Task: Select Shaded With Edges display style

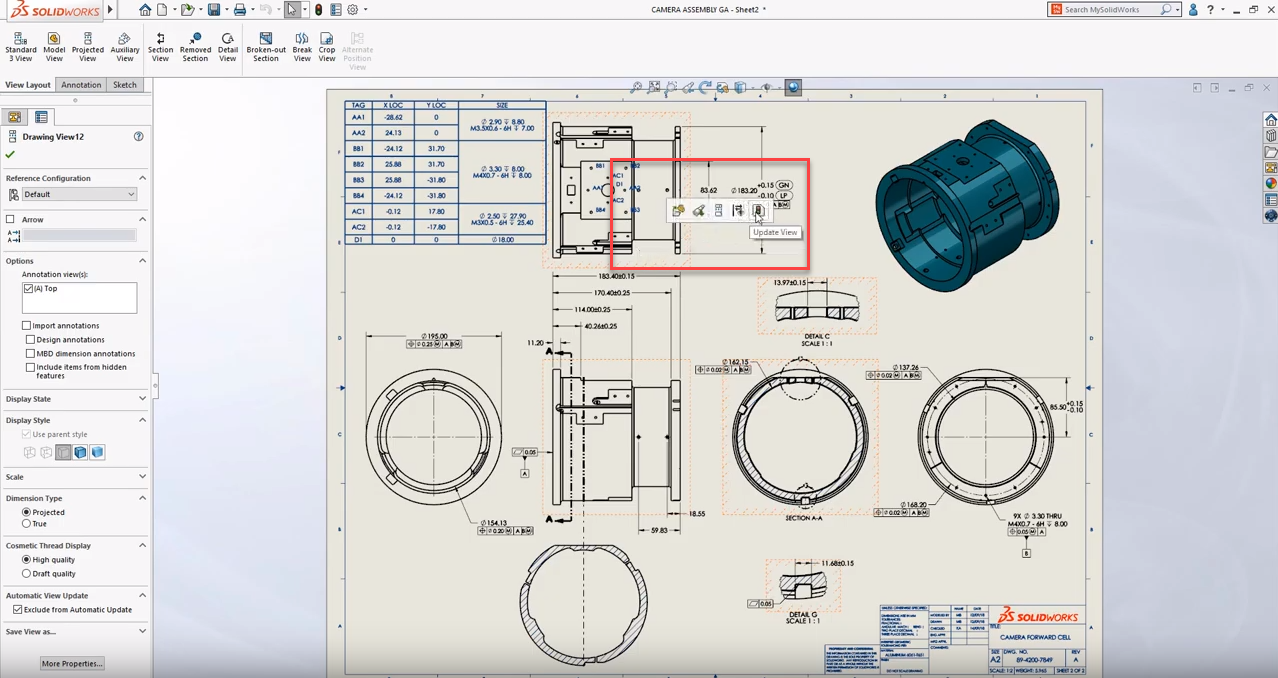Action: tap(81, 453)
